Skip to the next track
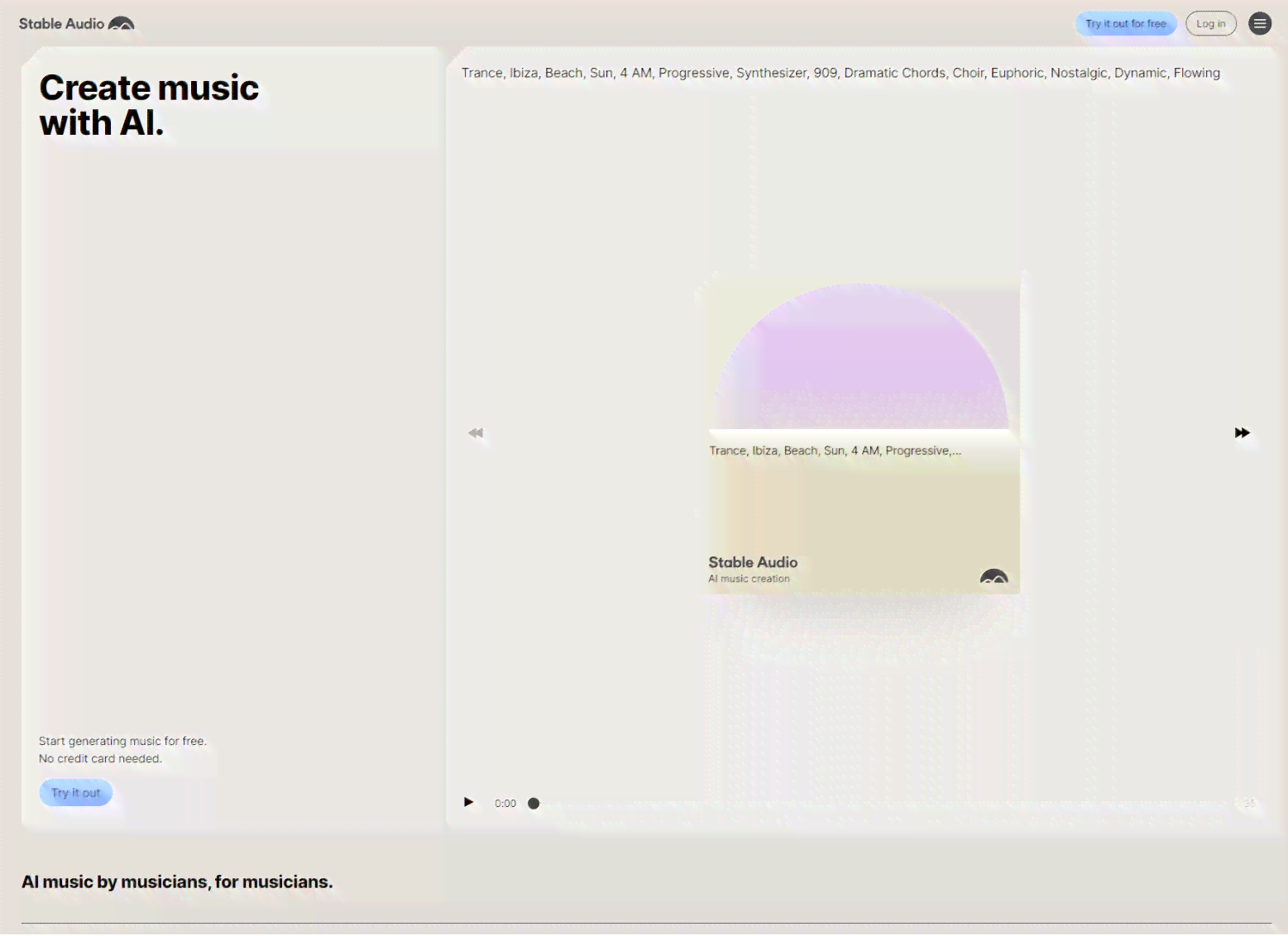Screen dimensions: 1288x936 1242,432
